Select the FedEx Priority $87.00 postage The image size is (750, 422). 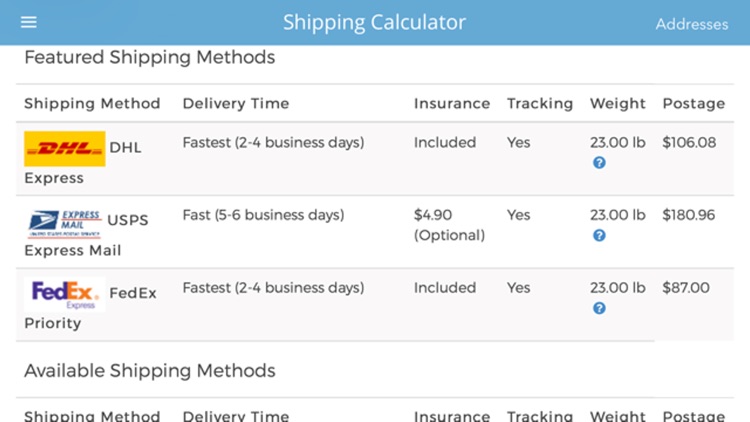686,288
